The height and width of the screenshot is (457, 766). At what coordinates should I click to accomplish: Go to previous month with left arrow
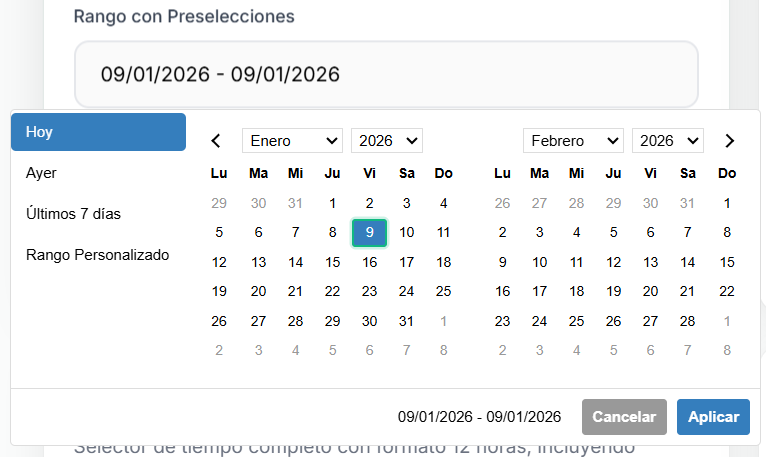pos(217,141)
